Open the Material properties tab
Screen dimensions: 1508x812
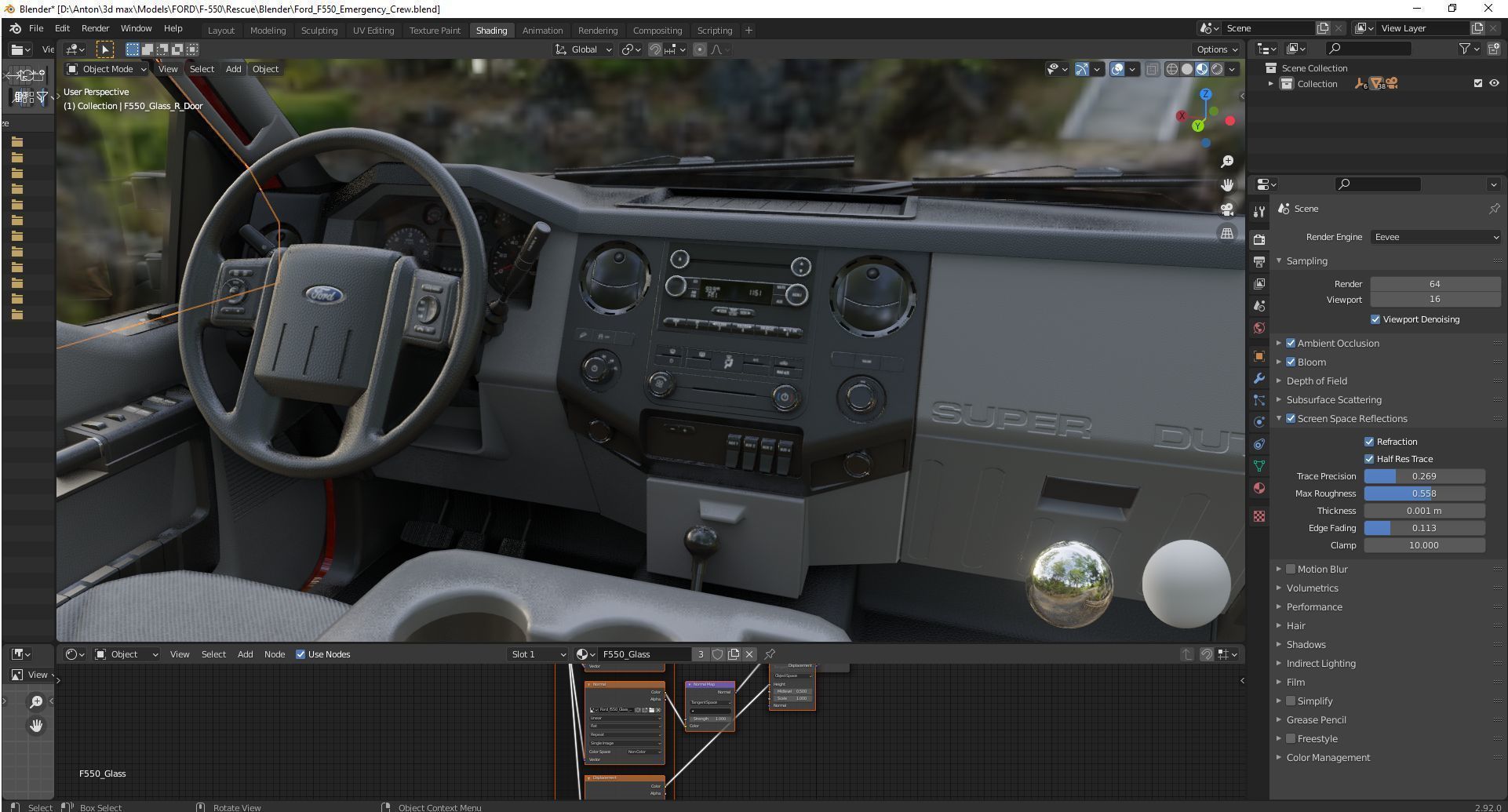[x=1259, y=488]
